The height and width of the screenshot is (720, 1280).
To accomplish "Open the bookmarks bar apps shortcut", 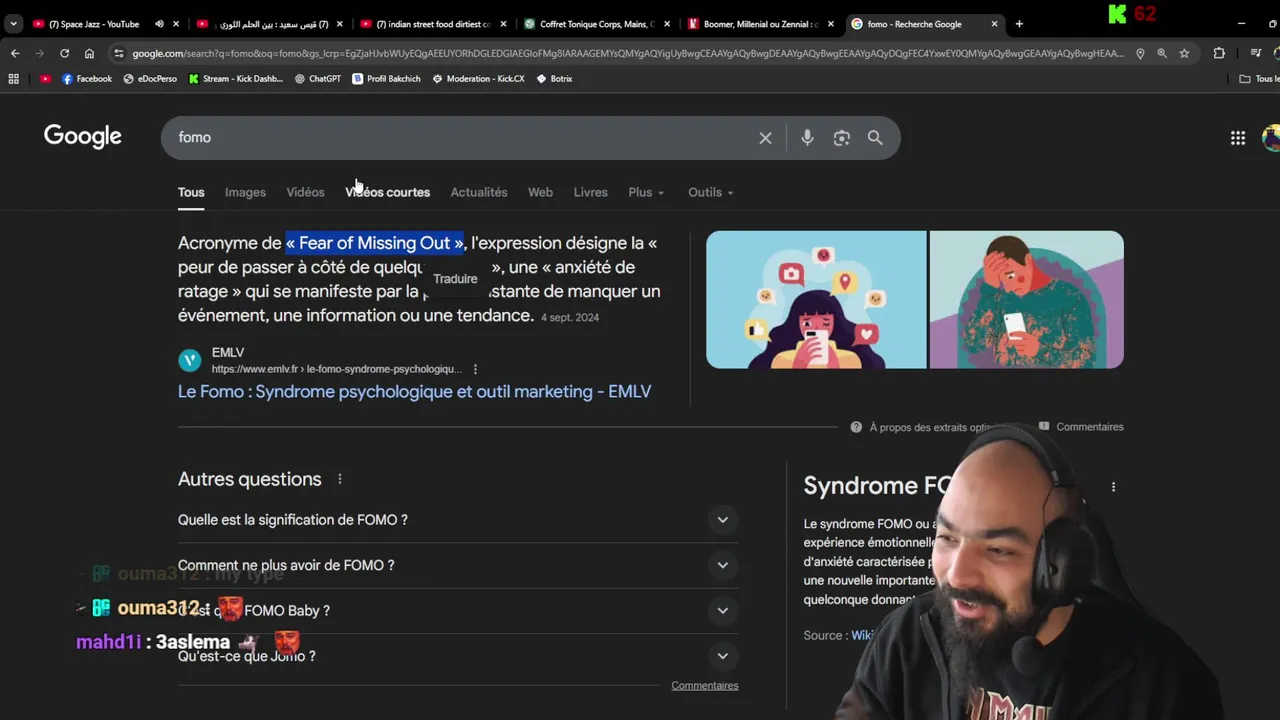I will point(14,79).
